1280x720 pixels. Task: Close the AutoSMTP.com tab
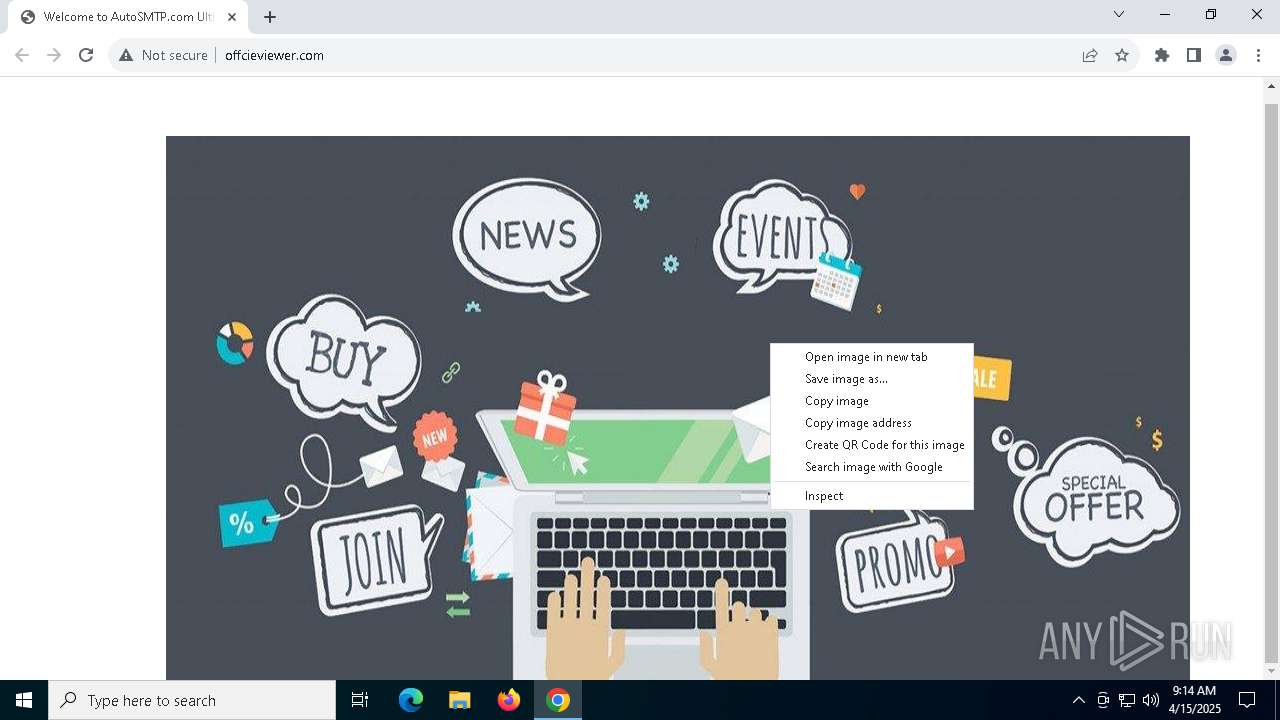pyautogui.click(x=232, y=17)
